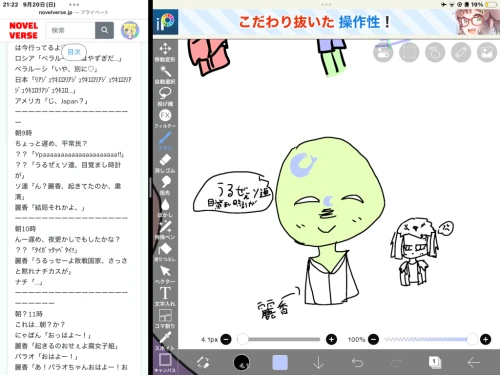This screenshot has height=375, width=500.
Task: Open the user avatar profile menu
Action: (130, 30)
